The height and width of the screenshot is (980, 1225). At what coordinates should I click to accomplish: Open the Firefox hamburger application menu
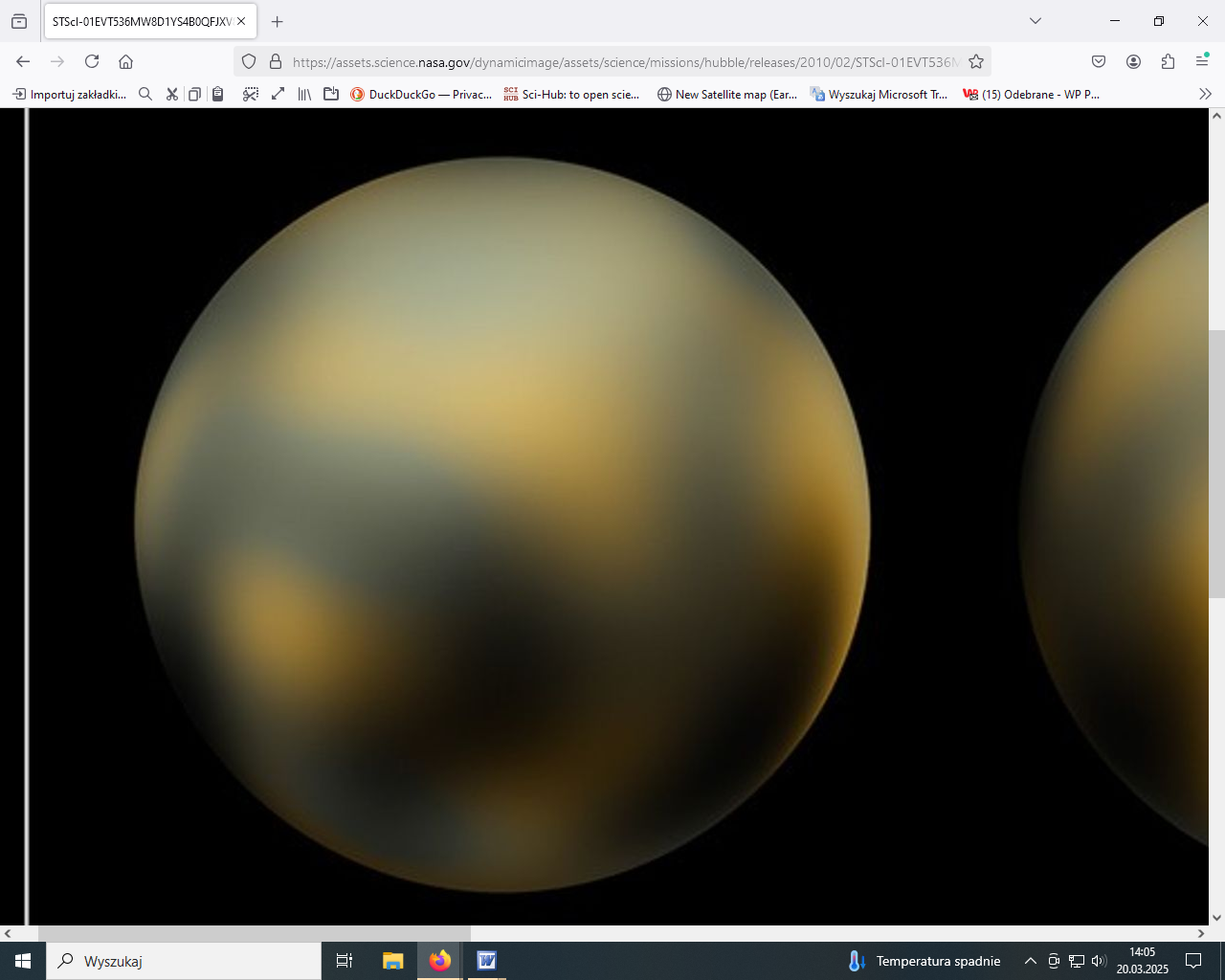coord(1202,61)
